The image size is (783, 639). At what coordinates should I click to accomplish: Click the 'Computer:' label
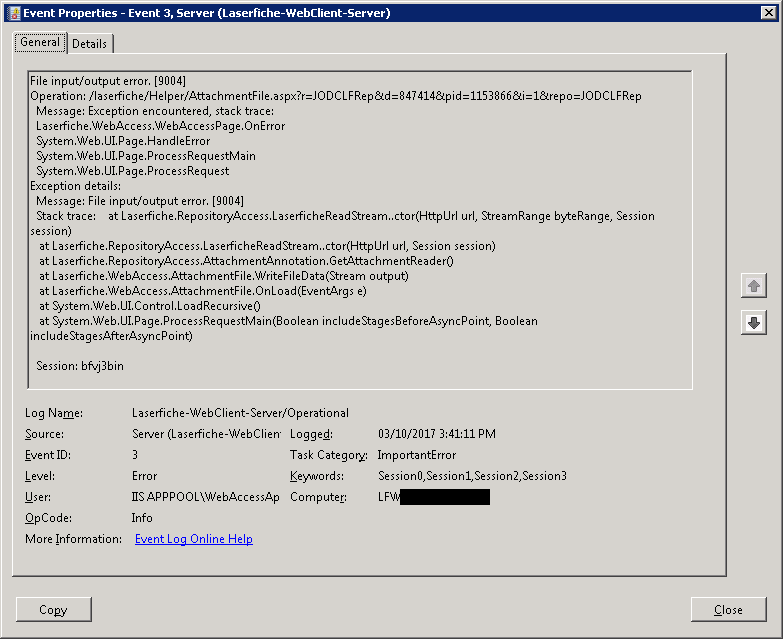(318, 497)
